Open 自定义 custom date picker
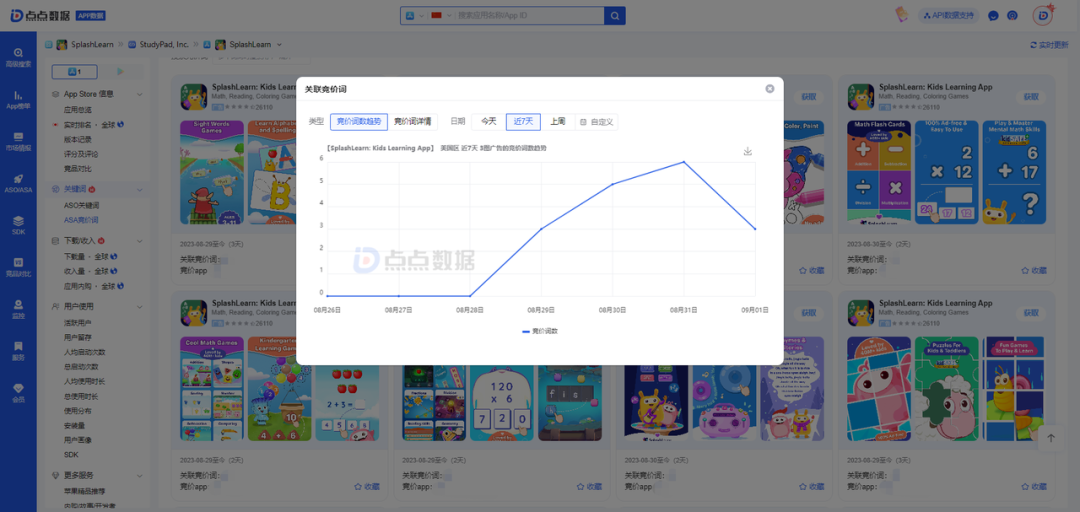Image resolution: width=1080 pixels, height=512 pixels. pos(596,122)
